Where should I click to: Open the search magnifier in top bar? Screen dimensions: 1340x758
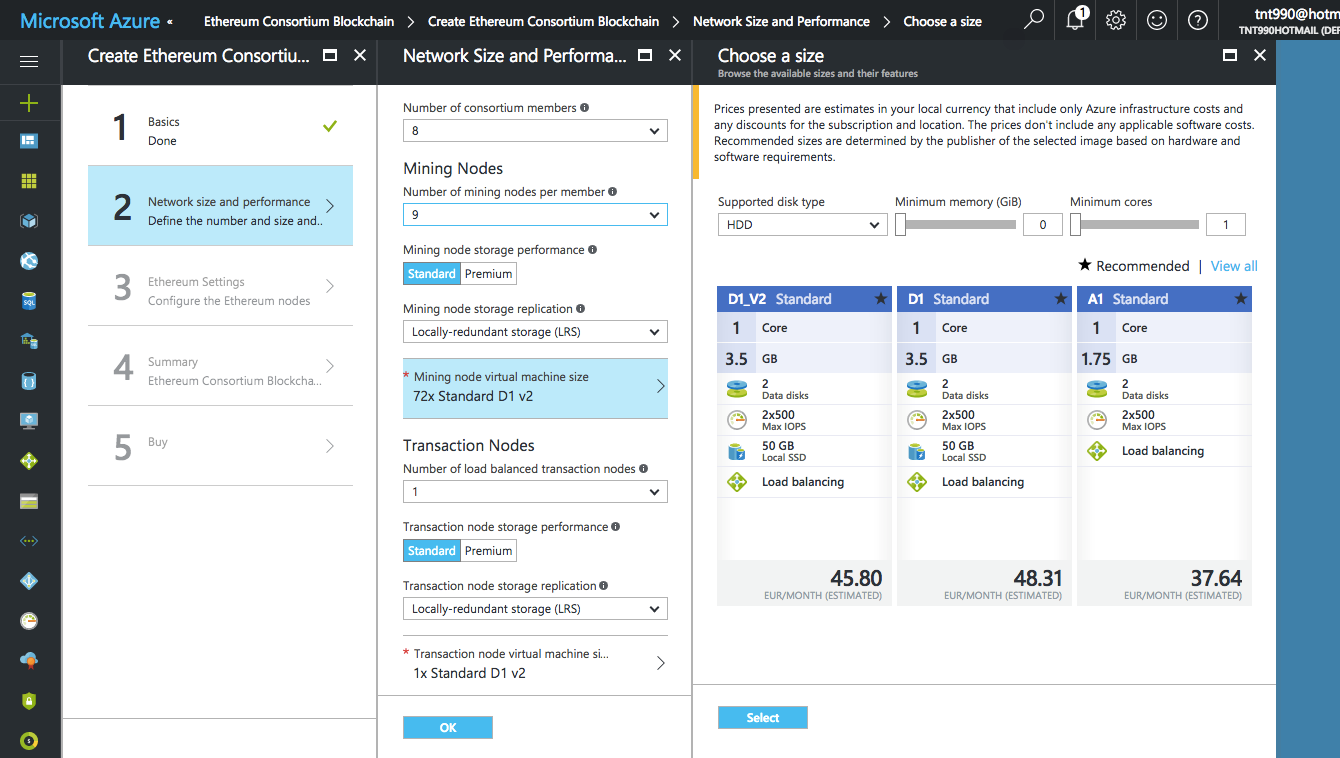click(x=1035, y=20)
